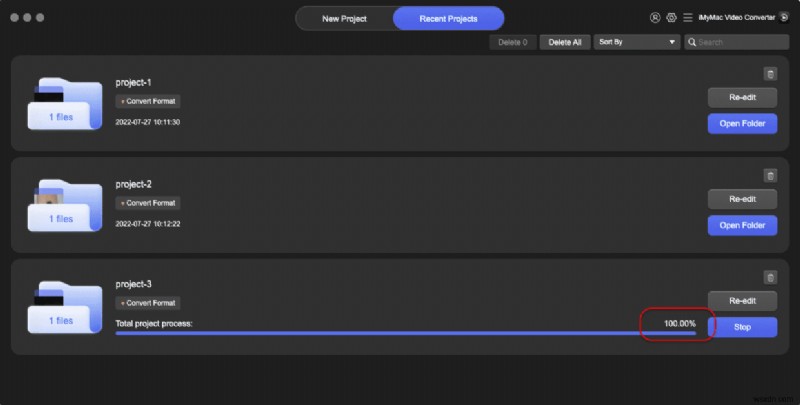Click the Total project process label
The width and height of the screenshot is (800, 405).
[x=154, y=323]
